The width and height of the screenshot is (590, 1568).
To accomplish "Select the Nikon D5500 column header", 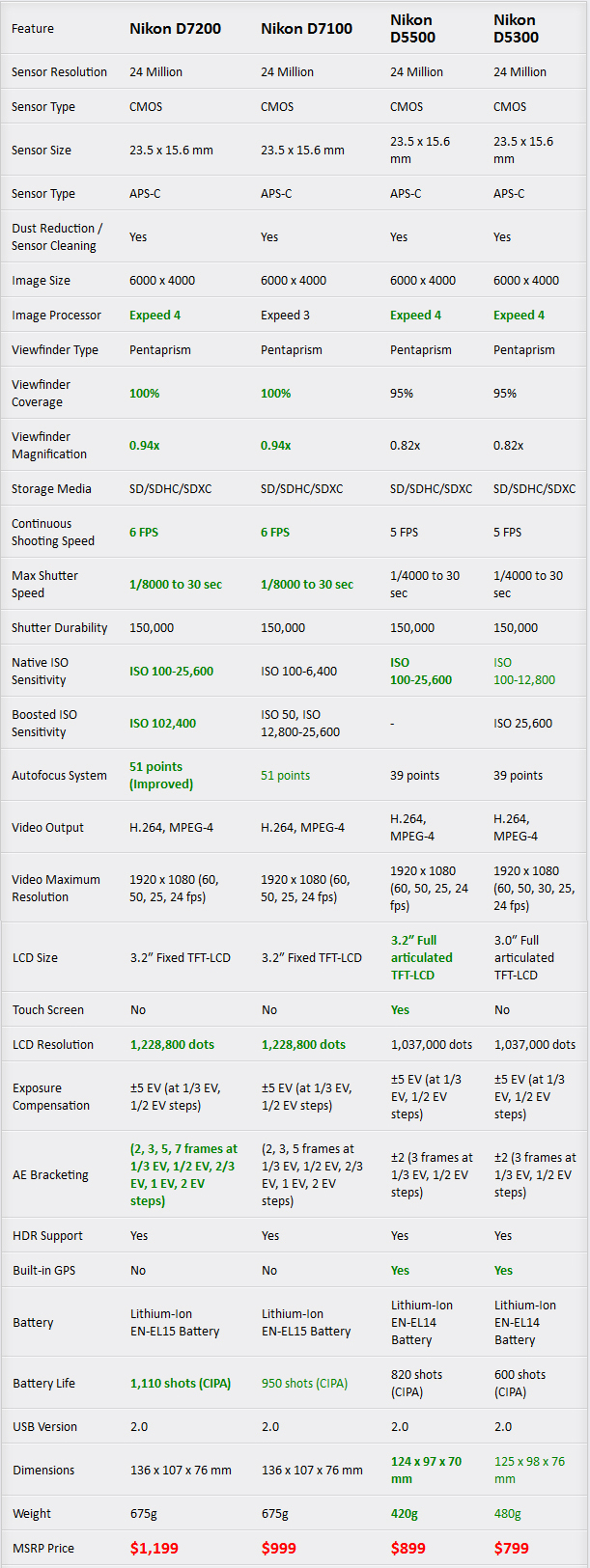I will coord(412,29).
